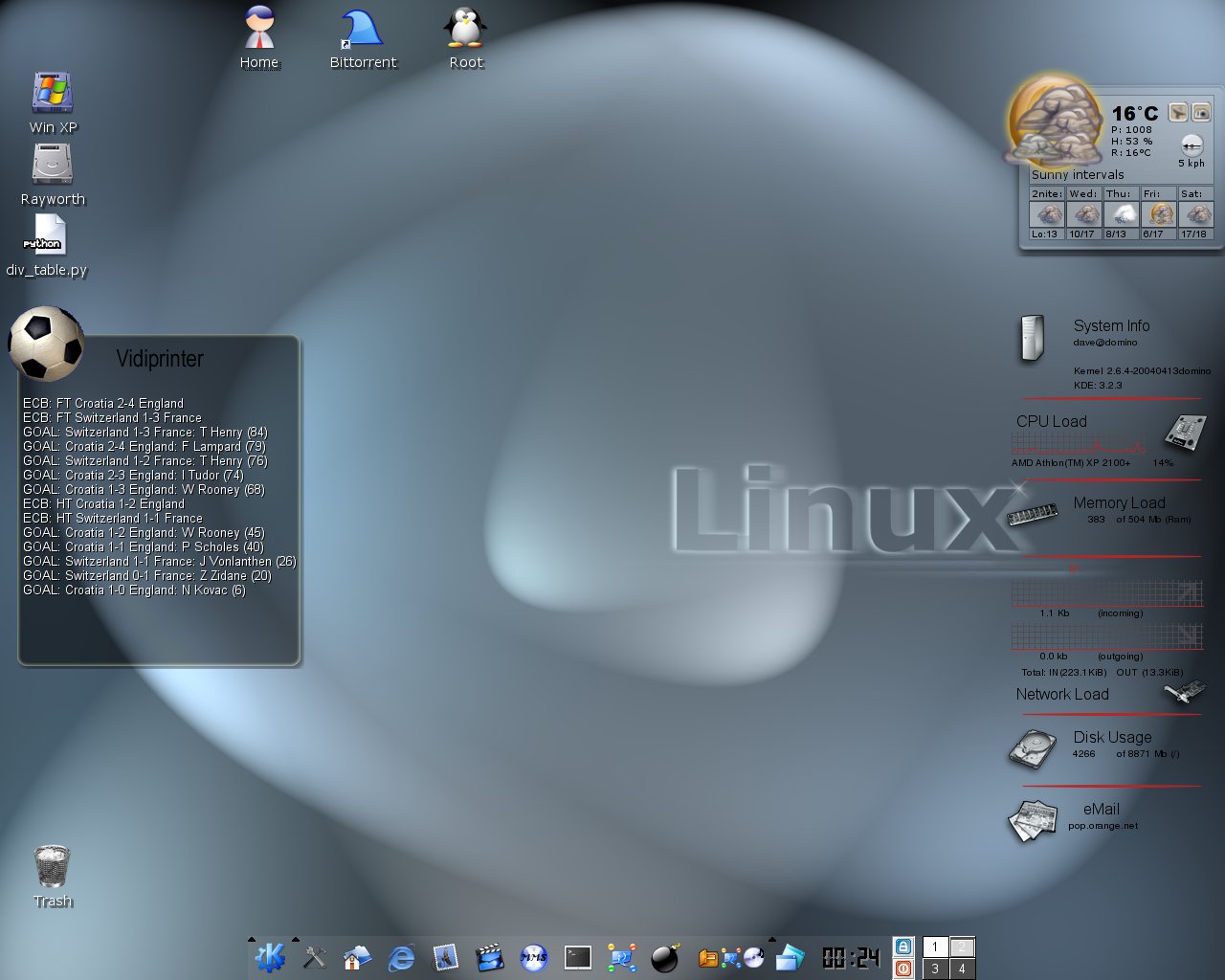This screenshot has height=980, width=1225.
Task: Click the 16°C temperature reading
Action: tap(1135, 113)
